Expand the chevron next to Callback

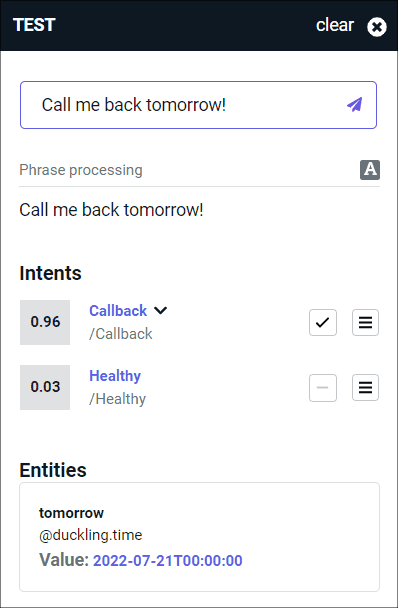[x=160, y=310]
